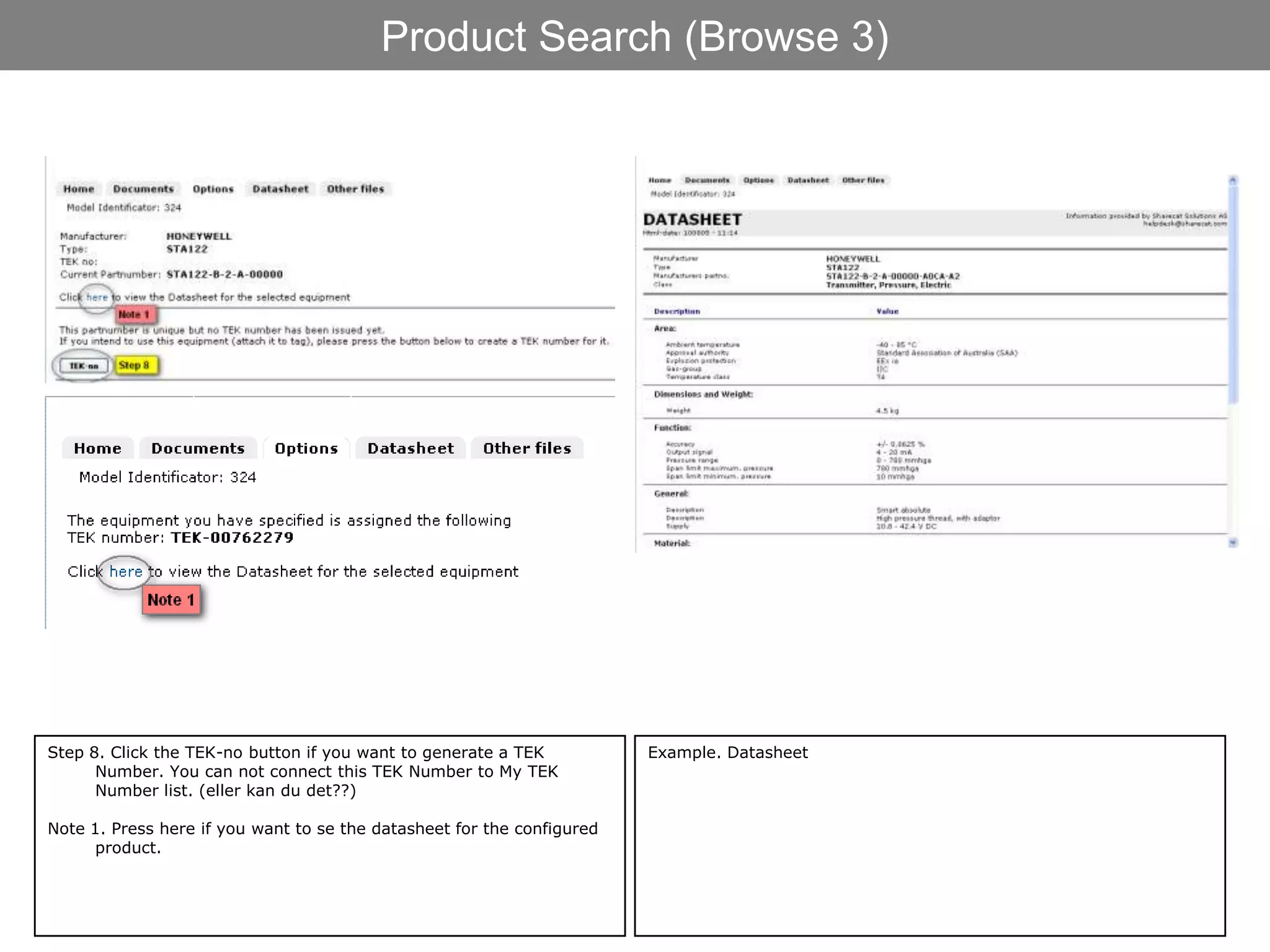The height and width of the screenshot is (952, 1270).
Task: Open Other files tab in datasheet window
Action: tap(863, 180)
